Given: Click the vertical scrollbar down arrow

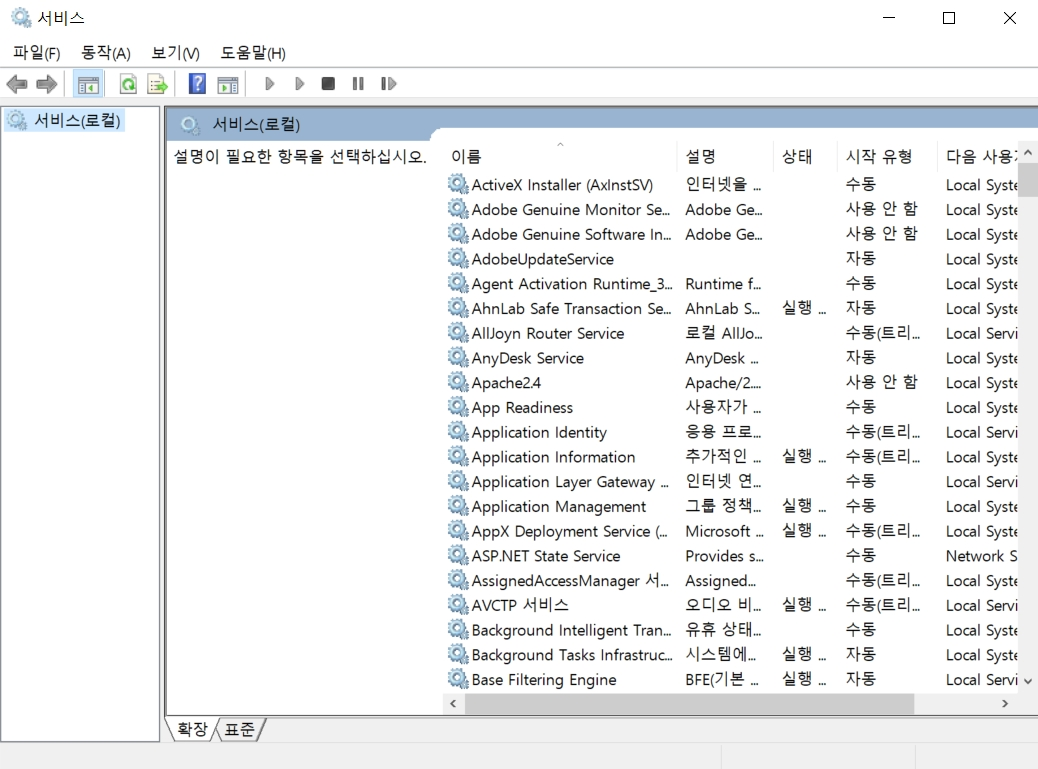Looking at the screenshot, I should point(1027,680).
